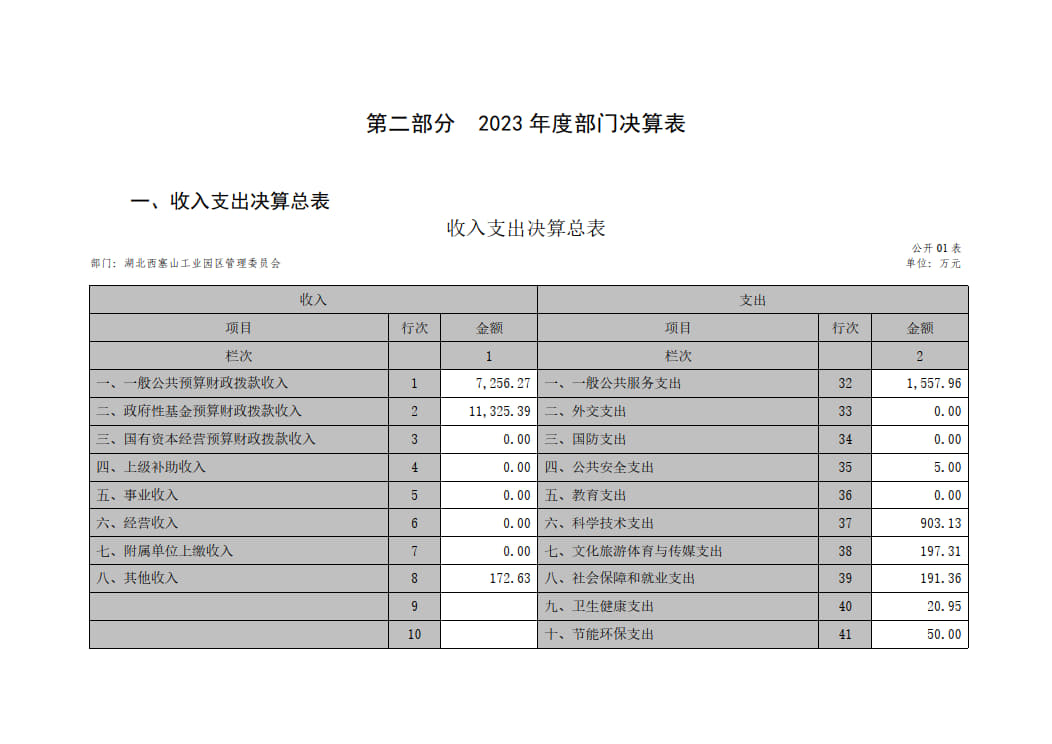This screenshot has height=744, width=1052.
Task: Click the amount 903.13
Action: point(940,523)
